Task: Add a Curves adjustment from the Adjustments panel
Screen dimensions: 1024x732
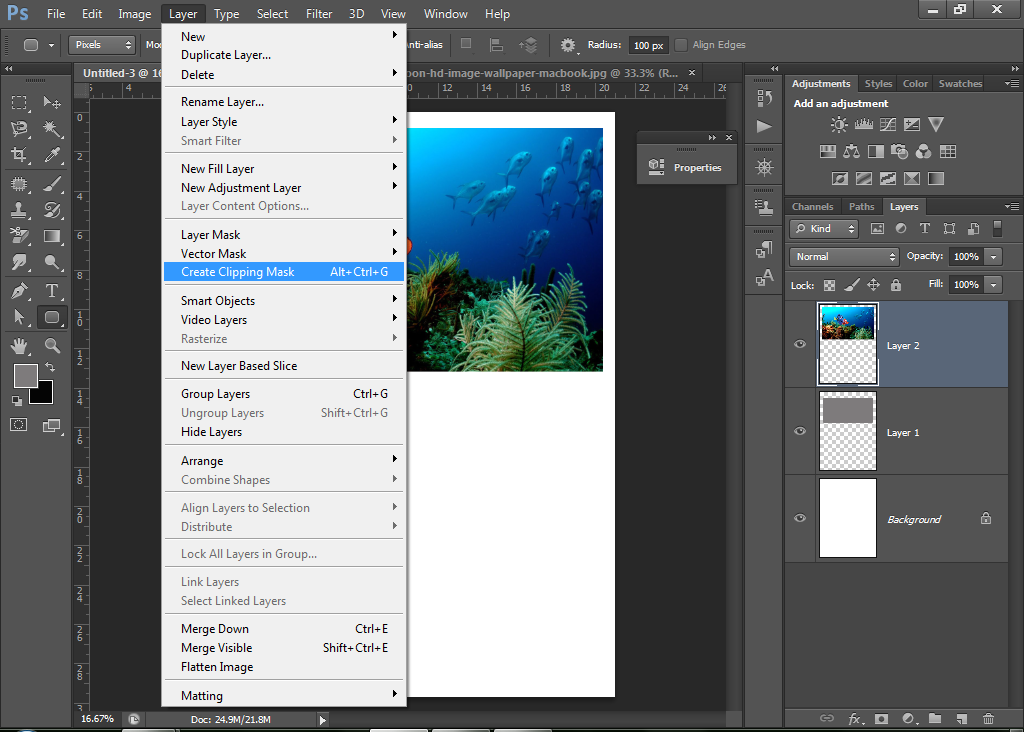Action: pyautogui.click(x=888, y=123)
